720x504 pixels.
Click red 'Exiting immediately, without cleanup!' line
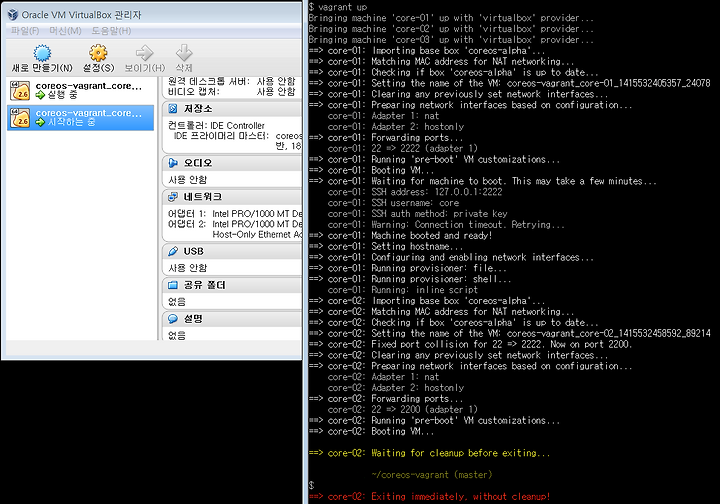429,497
